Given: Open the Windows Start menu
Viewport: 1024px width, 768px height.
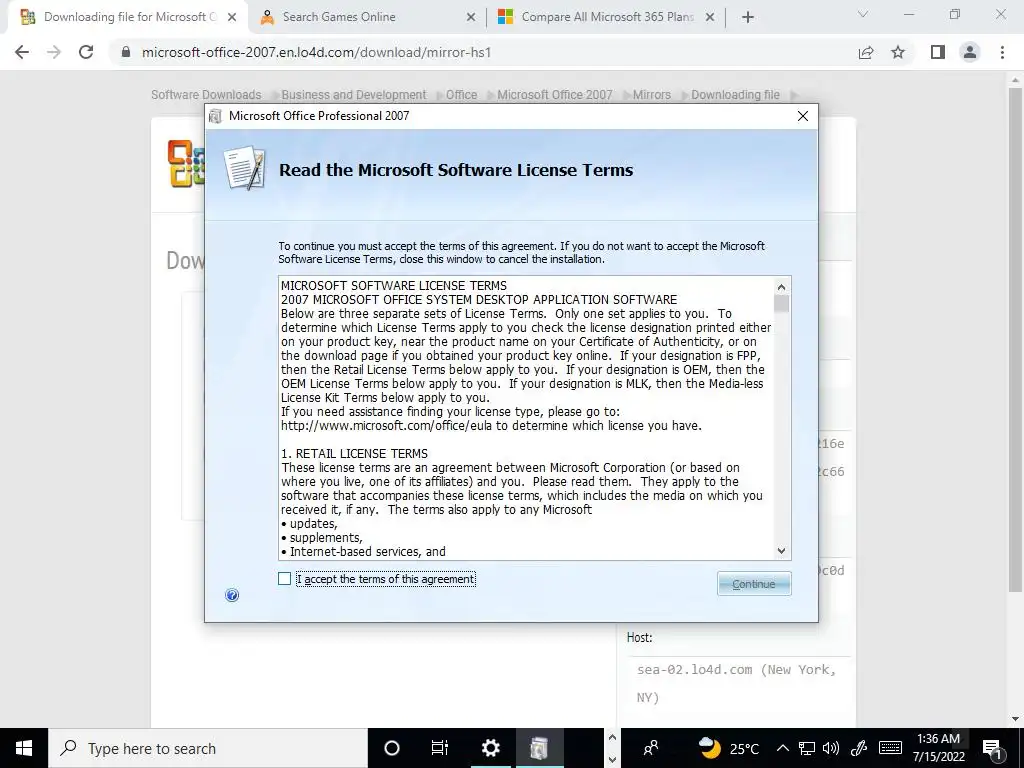Looking at the screenshot, I should click(x=24, y=748).
